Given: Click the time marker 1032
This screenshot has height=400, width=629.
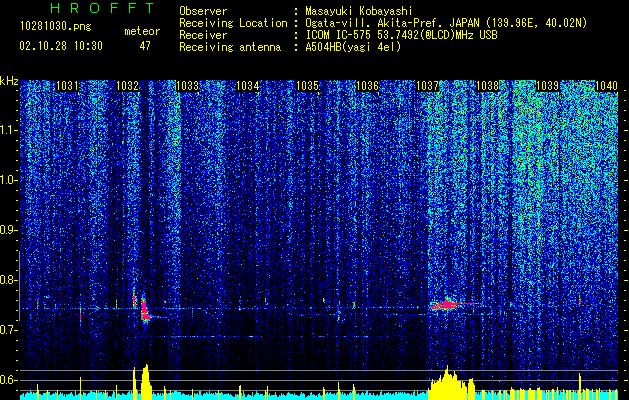Looking at the screenshot, I should [x=127, y=85].
